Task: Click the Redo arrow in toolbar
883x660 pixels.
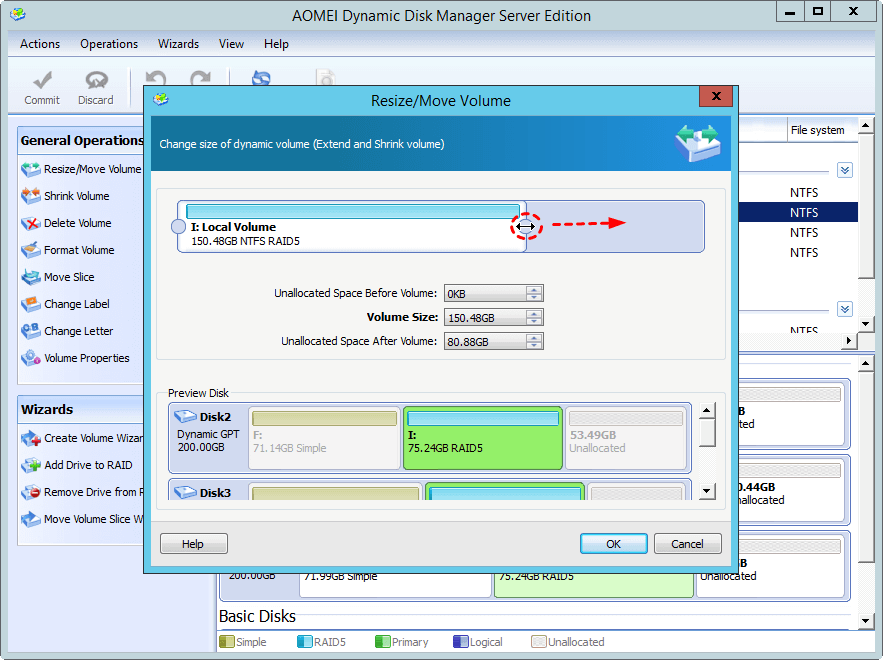Action: coord(200,79)
